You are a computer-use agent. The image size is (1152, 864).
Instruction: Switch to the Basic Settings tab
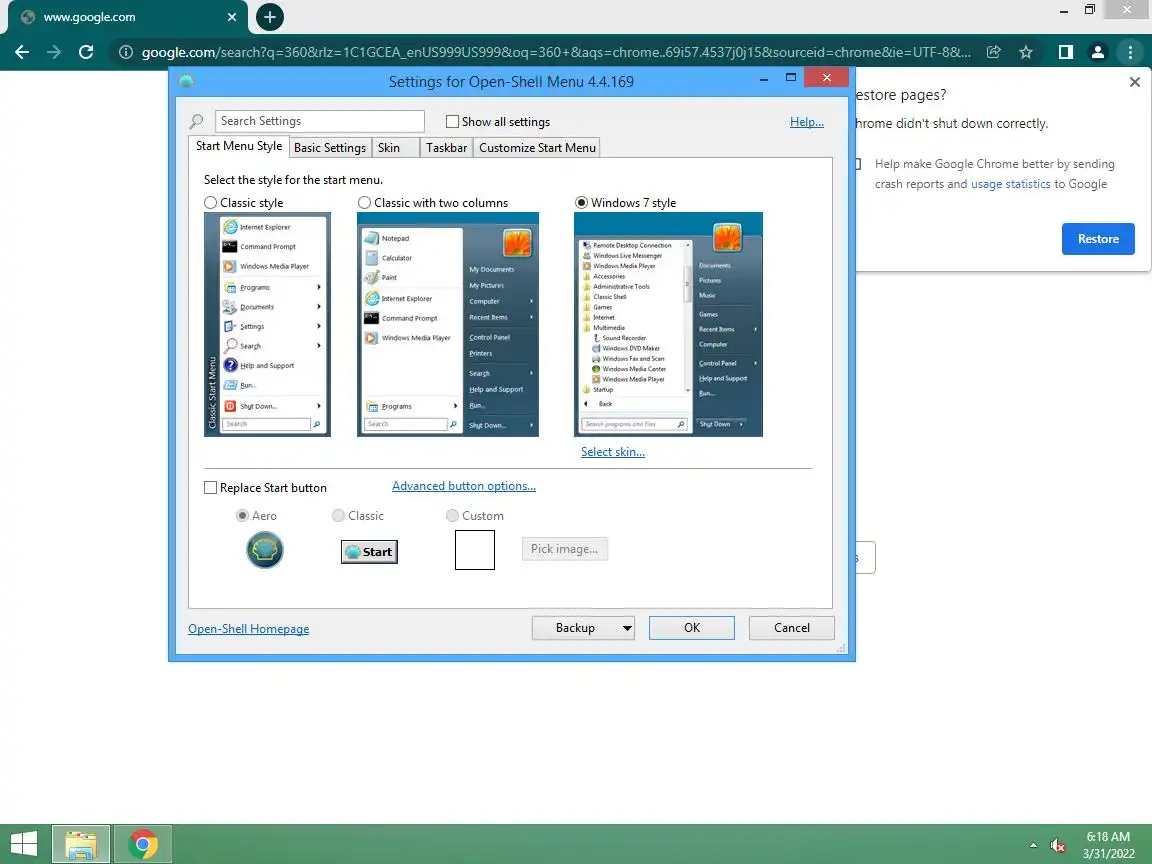click(x=330, y=148)
